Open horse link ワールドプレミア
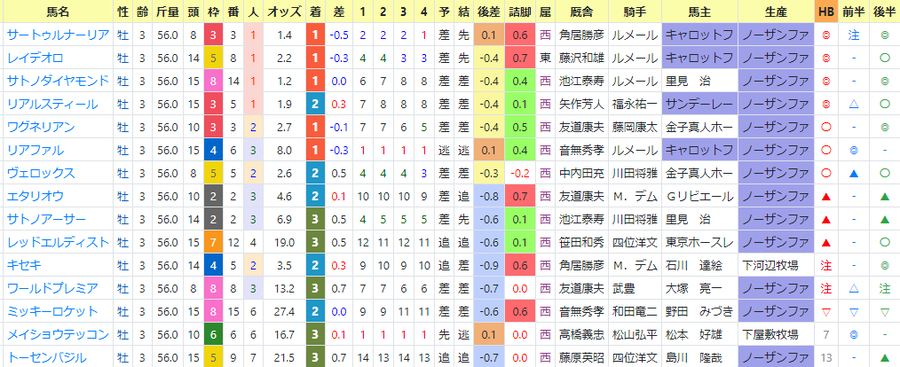The image size is (900, 367). click(52, 288)
